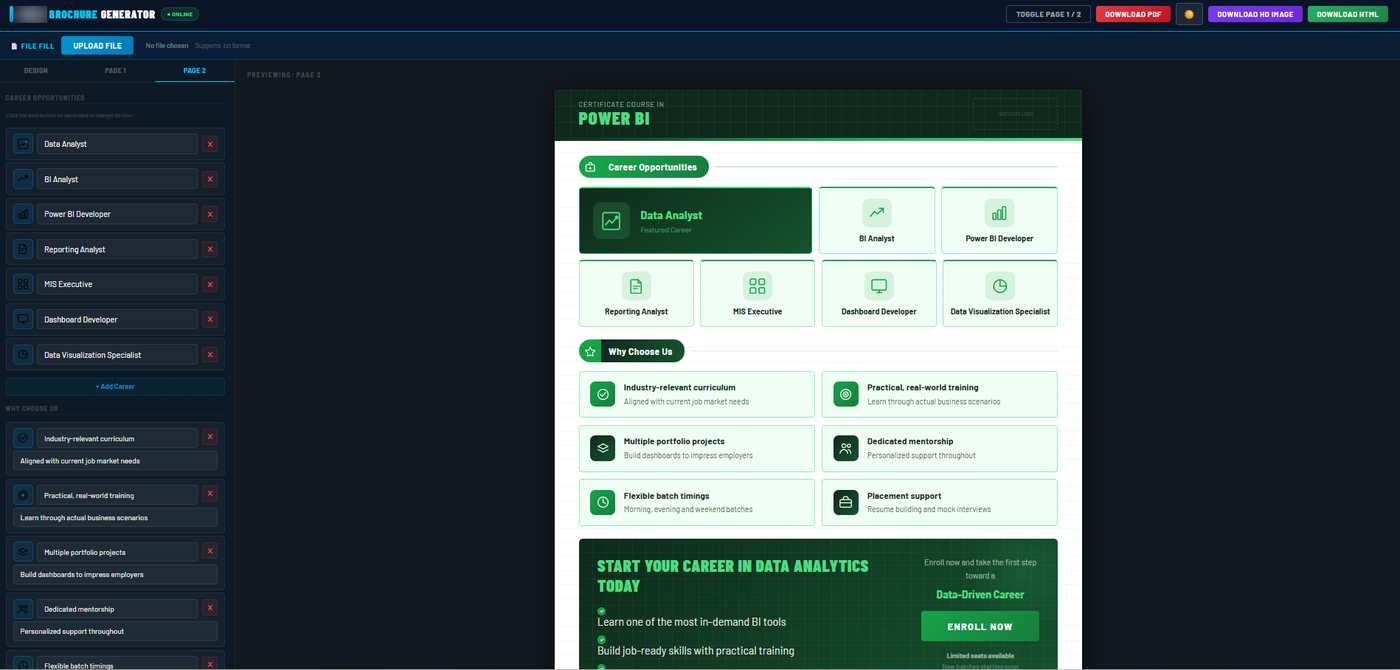Edit 'Personalized support throughout' description field
The image size is (1400, 670).
(x=115, y=631)
